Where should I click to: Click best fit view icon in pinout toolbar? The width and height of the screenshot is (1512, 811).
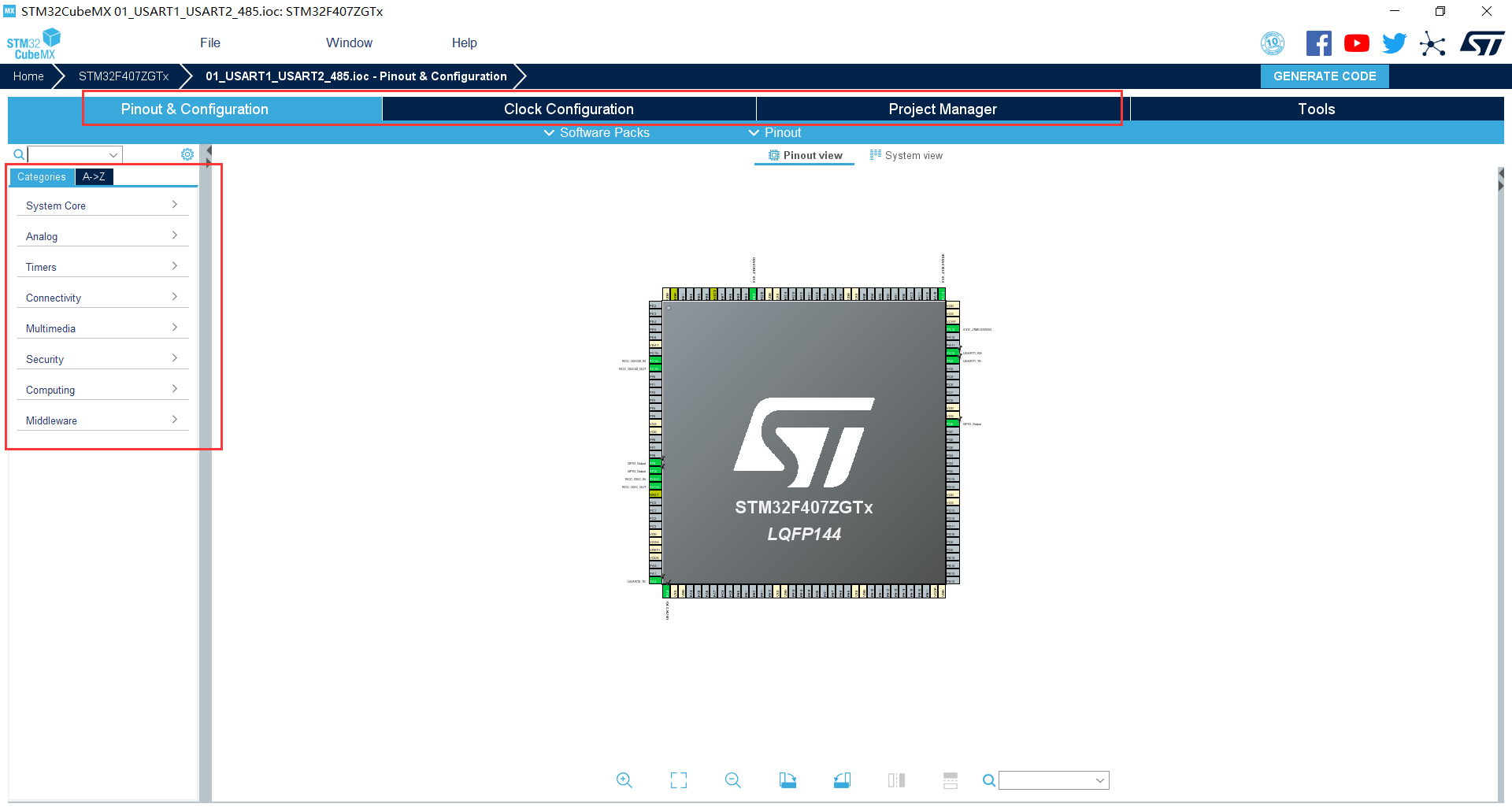679,780
